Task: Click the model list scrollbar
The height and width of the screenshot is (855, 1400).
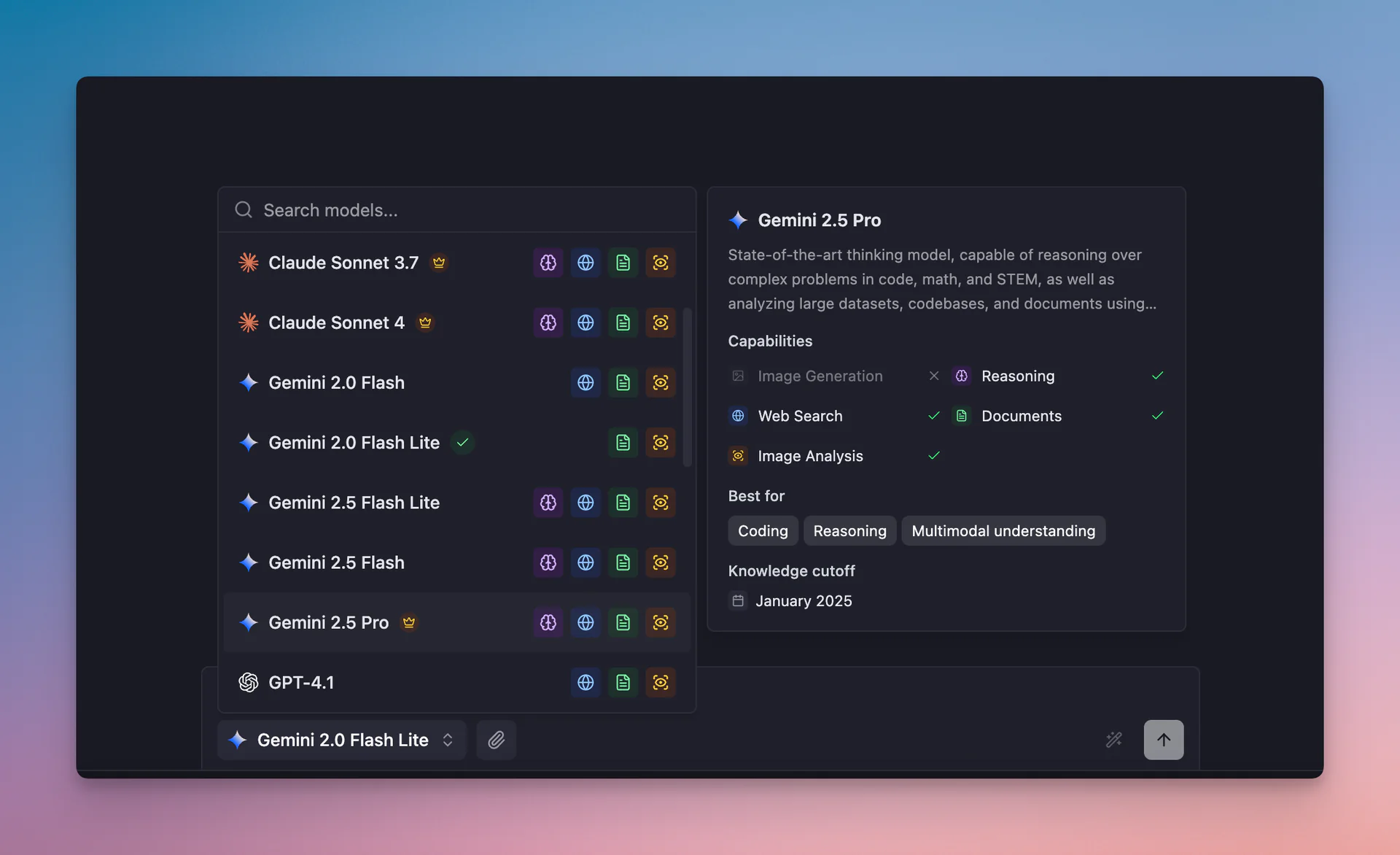Action: [x=687, y=387]
